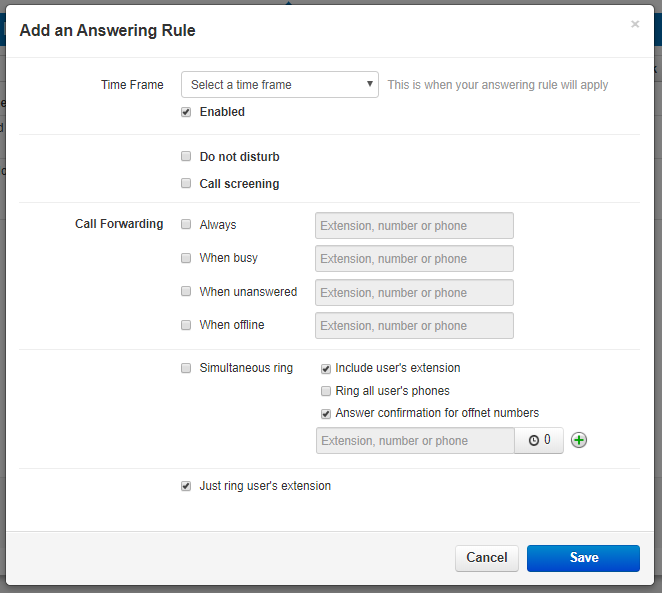Enable Do not disturb

point(186,157)
